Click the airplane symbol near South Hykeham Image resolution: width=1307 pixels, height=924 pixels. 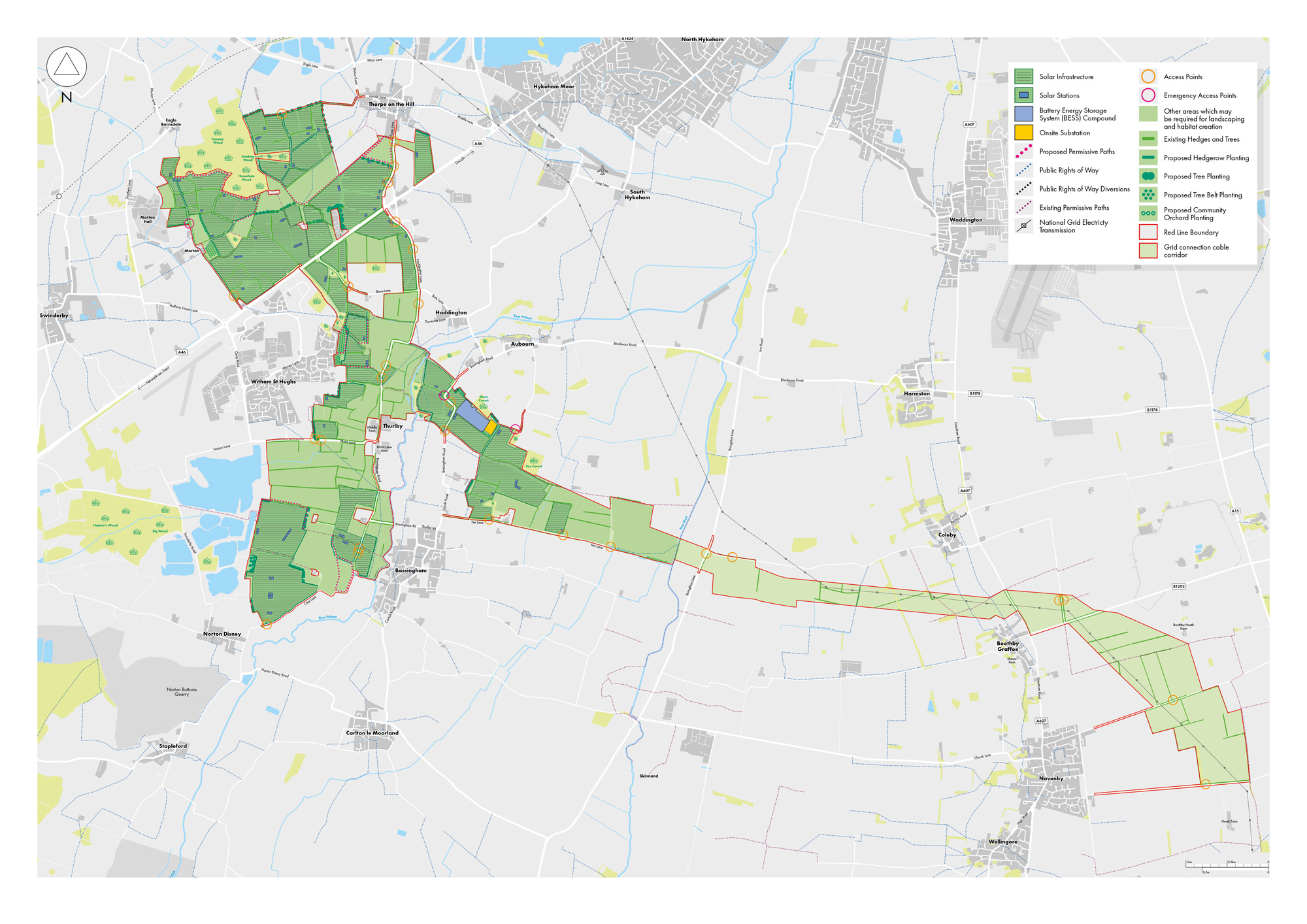(602, 171)
